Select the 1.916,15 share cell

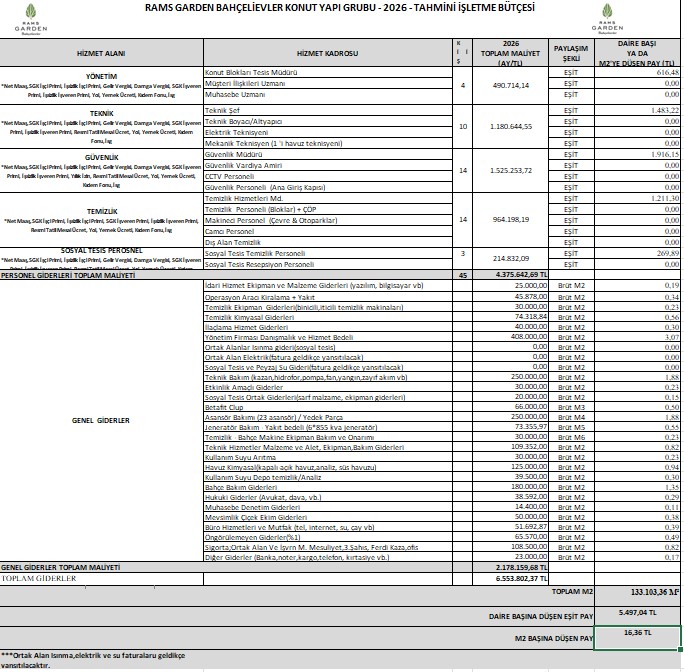[637, 154]
